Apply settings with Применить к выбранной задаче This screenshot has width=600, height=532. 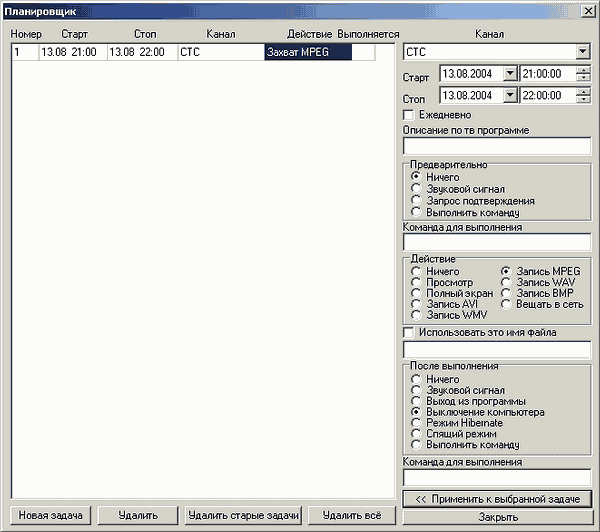(x=497, y=498)
